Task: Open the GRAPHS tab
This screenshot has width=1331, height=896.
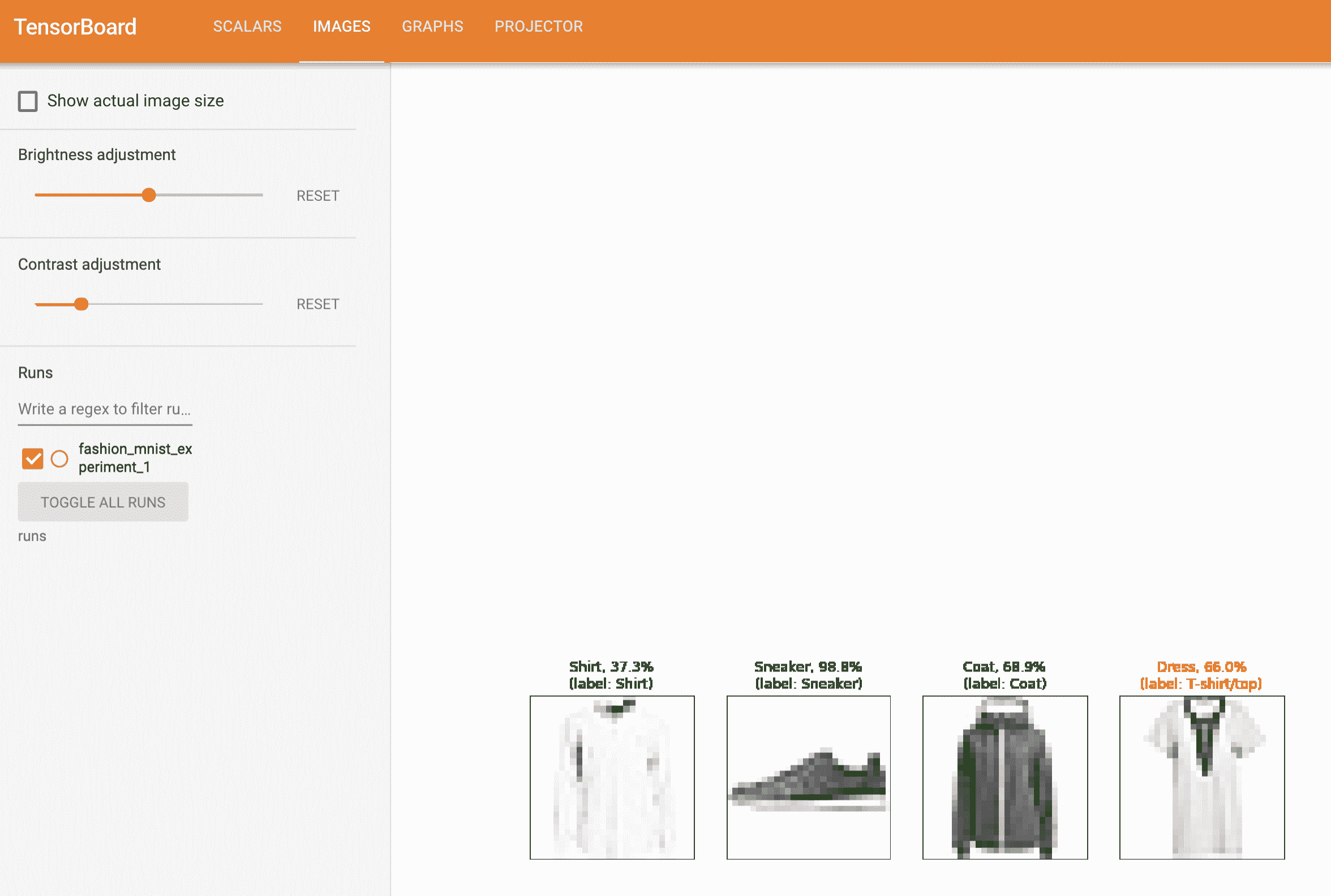Action: pos(433,26)
